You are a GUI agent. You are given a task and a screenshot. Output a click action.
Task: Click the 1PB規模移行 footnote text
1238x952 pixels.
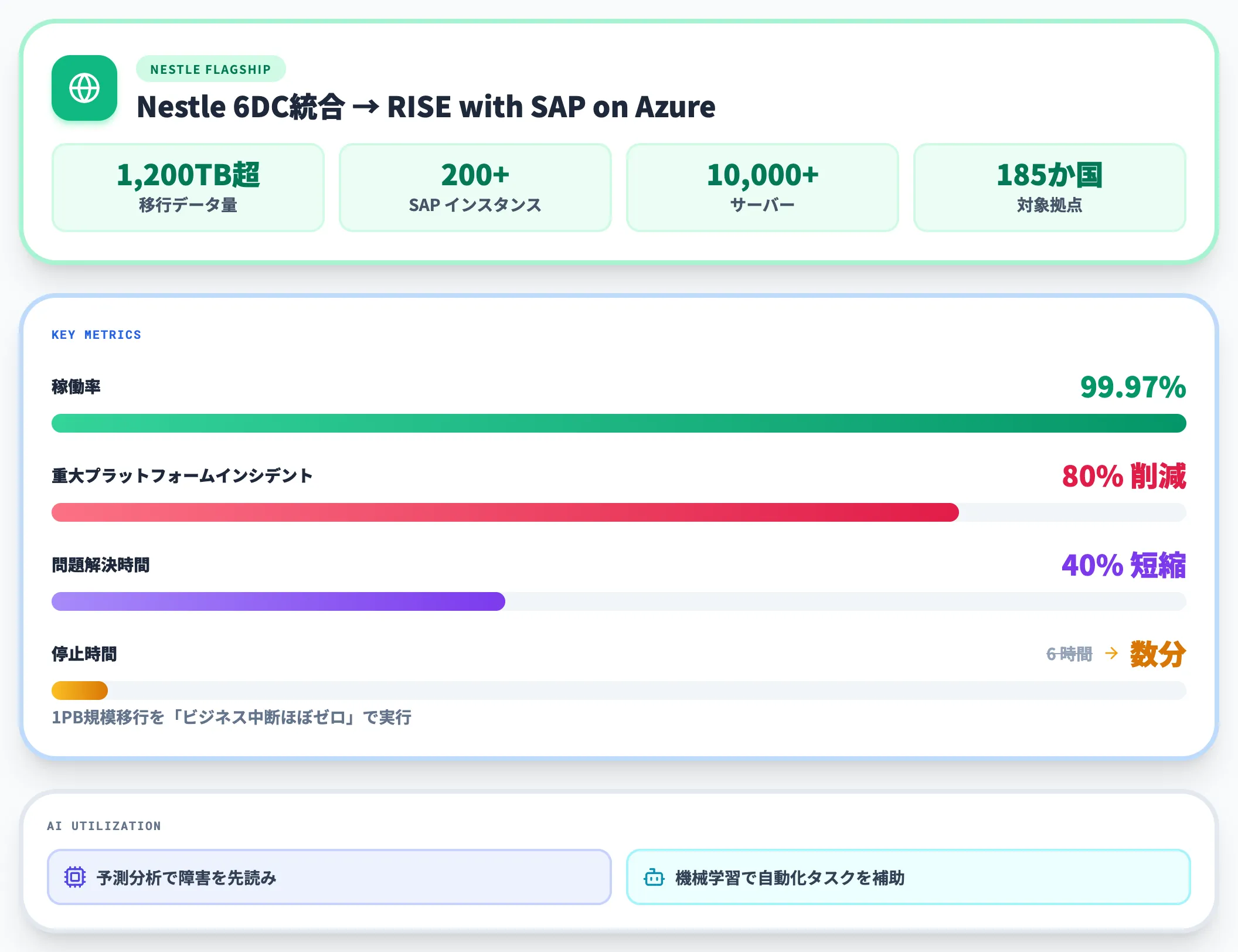tap(232, 717)
